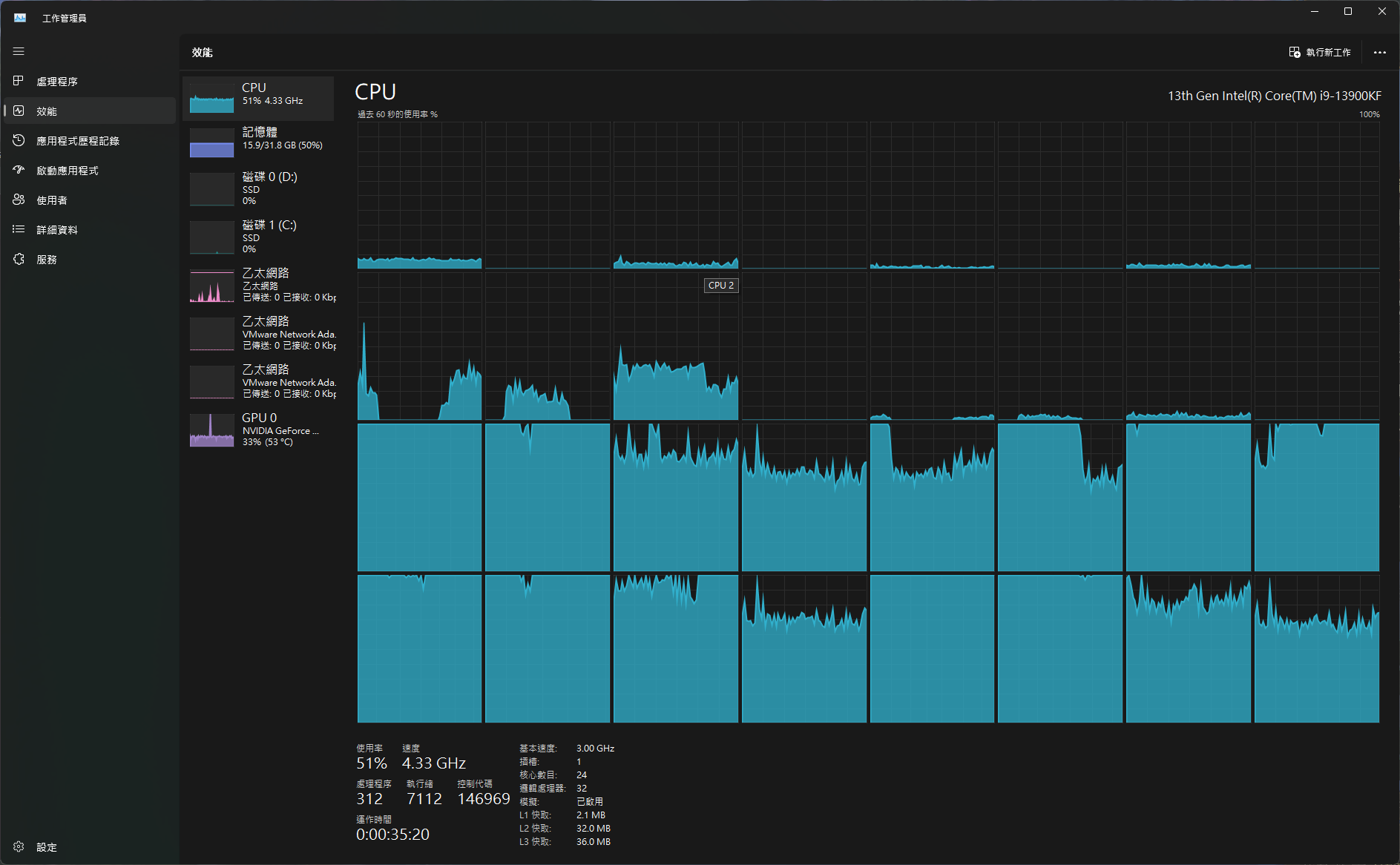
Task: Select 磁碟 1 (C:) SSD entry
Action: pos(258,237)
